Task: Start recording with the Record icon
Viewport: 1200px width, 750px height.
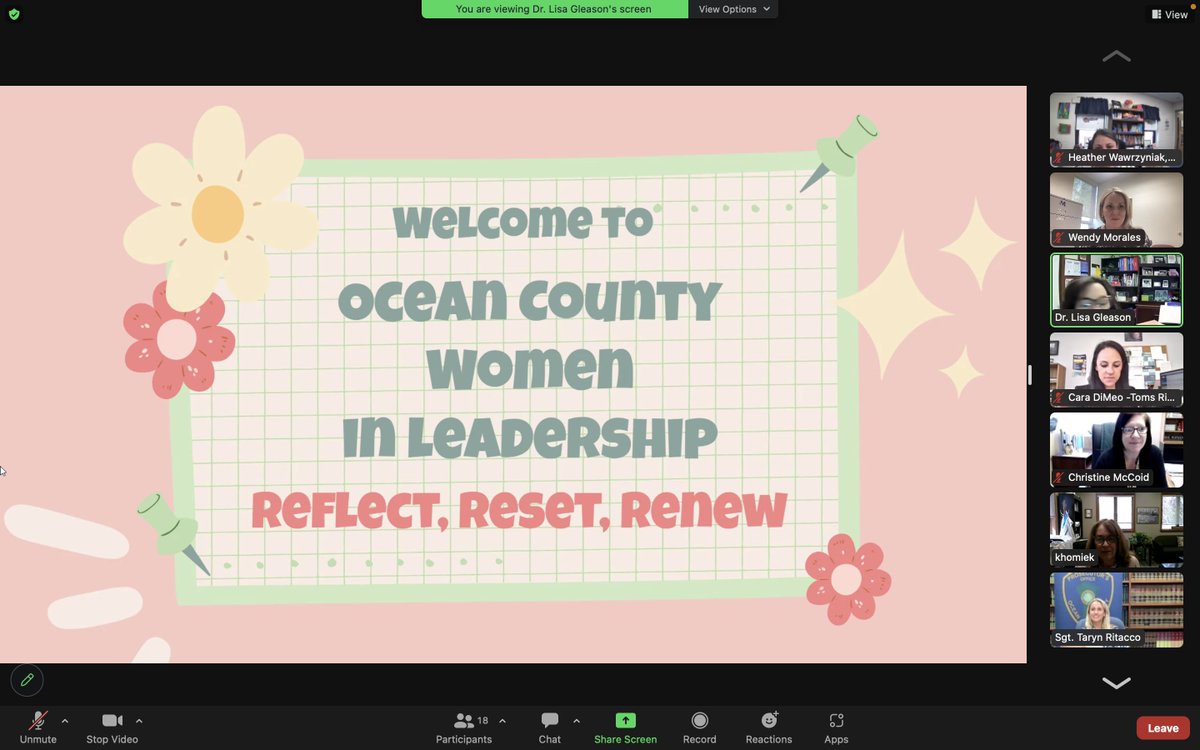Action: pos(700,720)
